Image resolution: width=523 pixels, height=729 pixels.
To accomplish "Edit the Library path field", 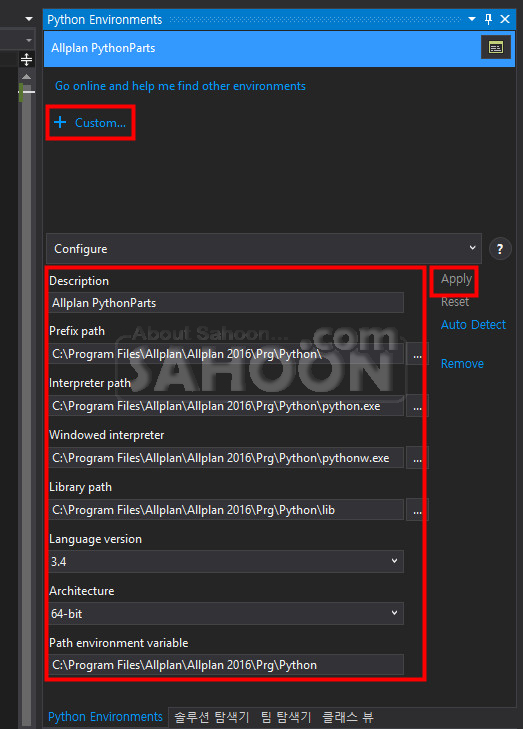I will click(226, 510).
